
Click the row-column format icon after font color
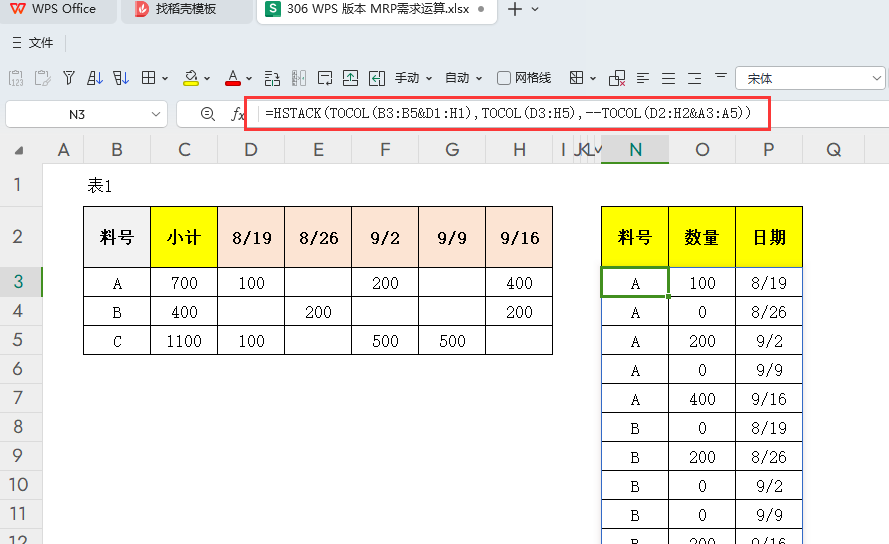[272, 78]
